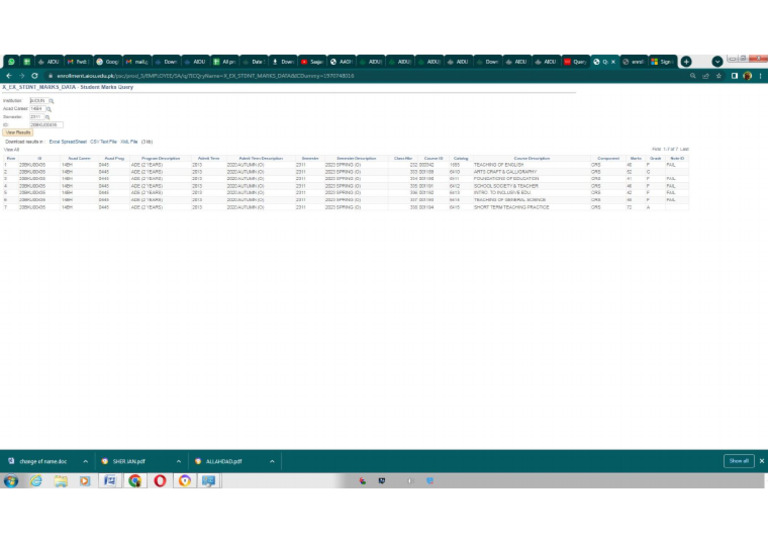Bookmark this page with the star icon
Viewport: 768px width, 543px height.
(x=720, y=75)
